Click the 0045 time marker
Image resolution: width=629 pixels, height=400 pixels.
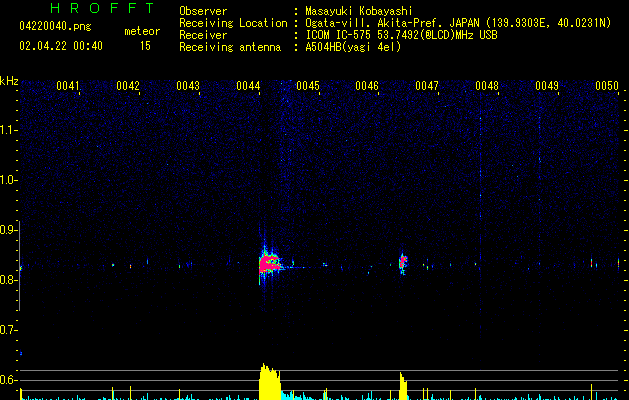[308, 86]
